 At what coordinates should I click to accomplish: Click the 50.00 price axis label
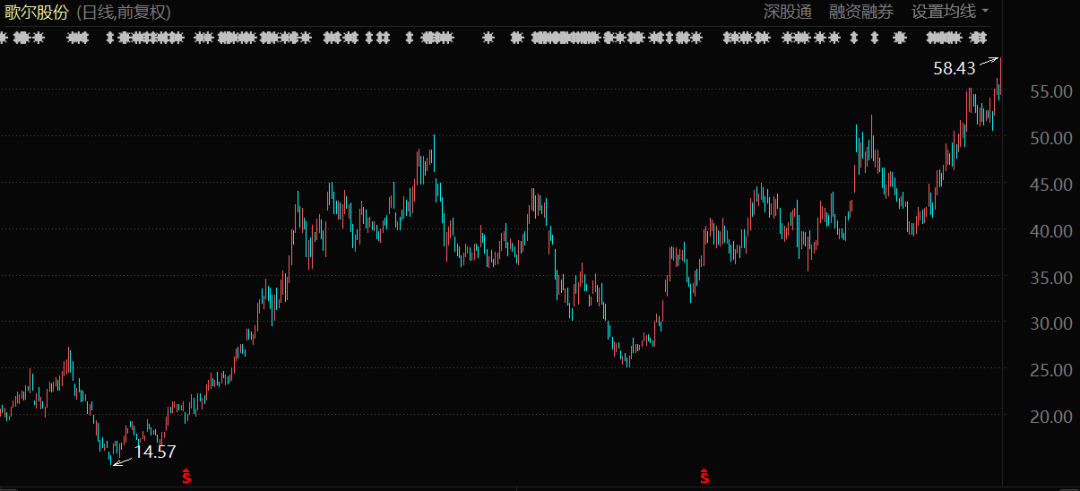[1052, 138]
